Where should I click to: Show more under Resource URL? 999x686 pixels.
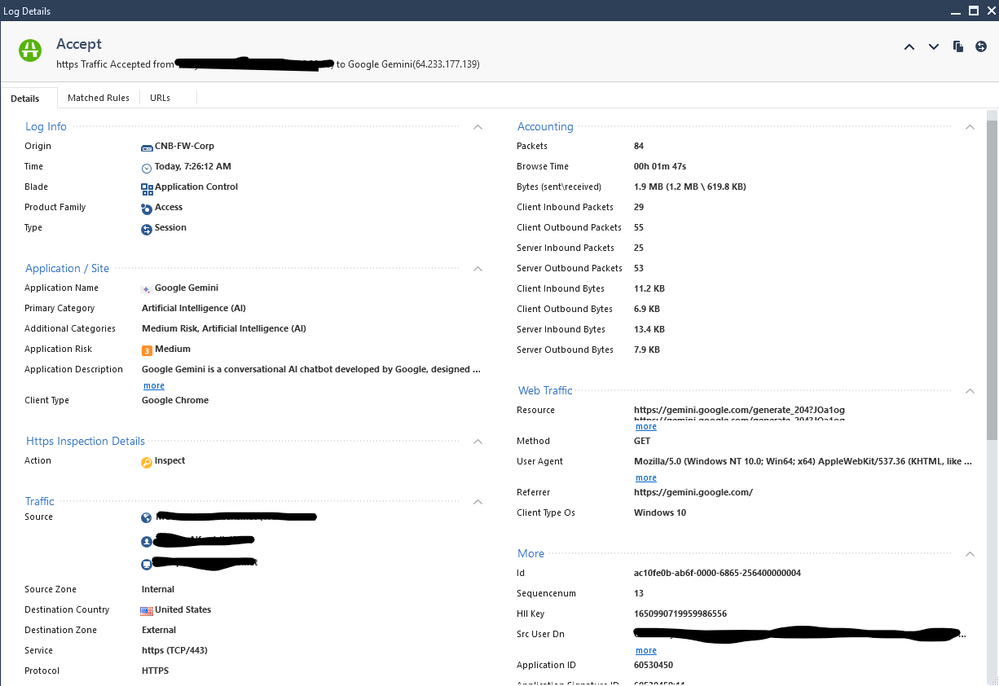click(x=645, y=427)
